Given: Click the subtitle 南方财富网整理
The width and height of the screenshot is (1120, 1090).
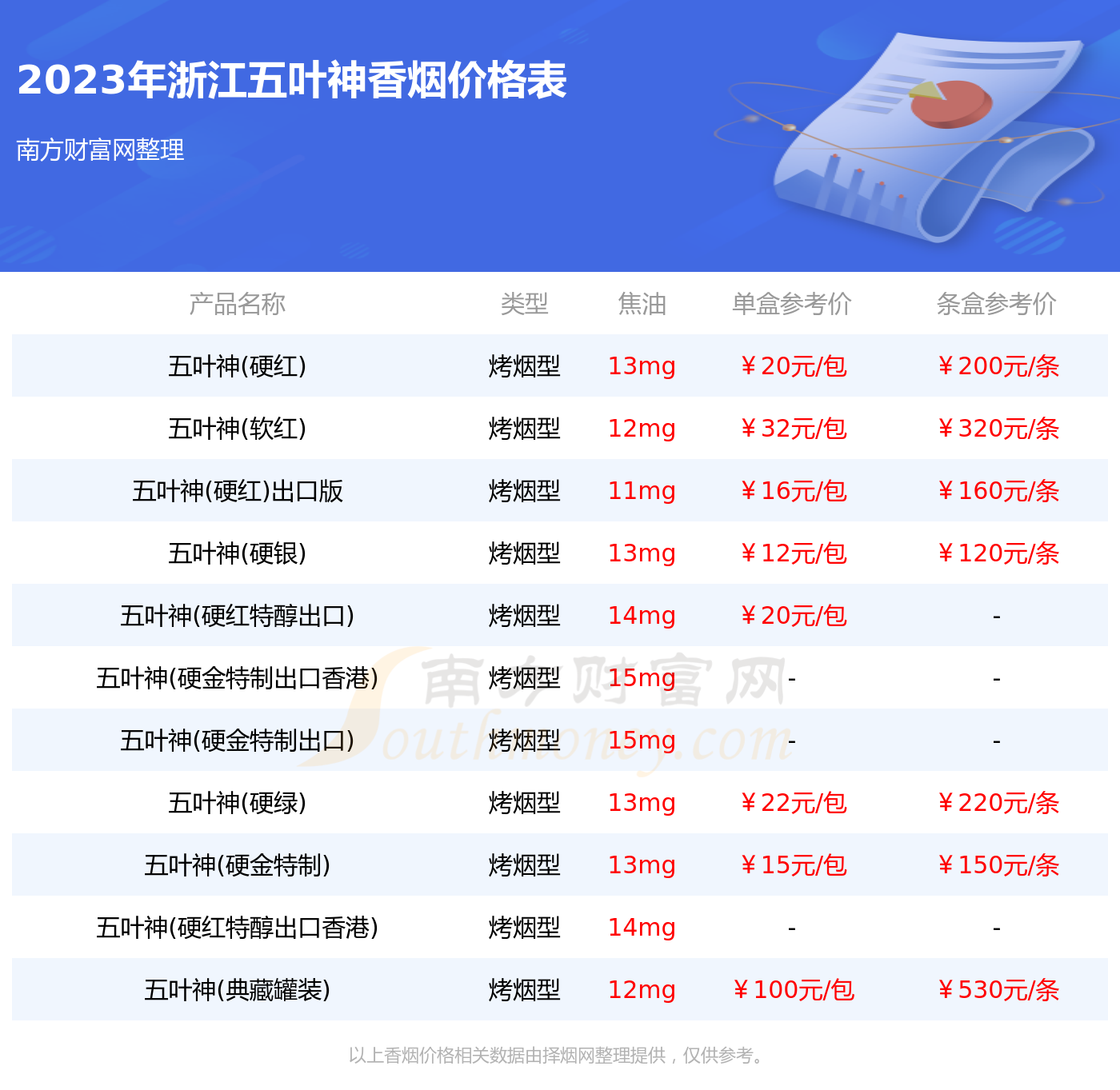Looking at the screenshot, I should click(101, 150).
